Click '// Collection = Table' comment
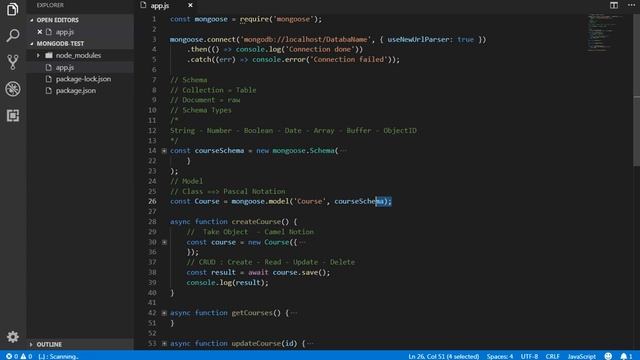The width and height of the screenshot is (640, 360). point(213,90)
